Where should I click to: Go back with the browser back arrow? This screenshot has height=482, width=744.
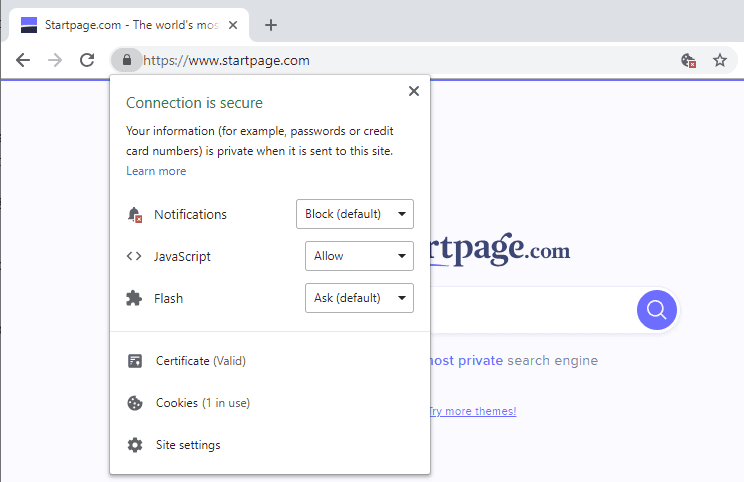(23, 60)
